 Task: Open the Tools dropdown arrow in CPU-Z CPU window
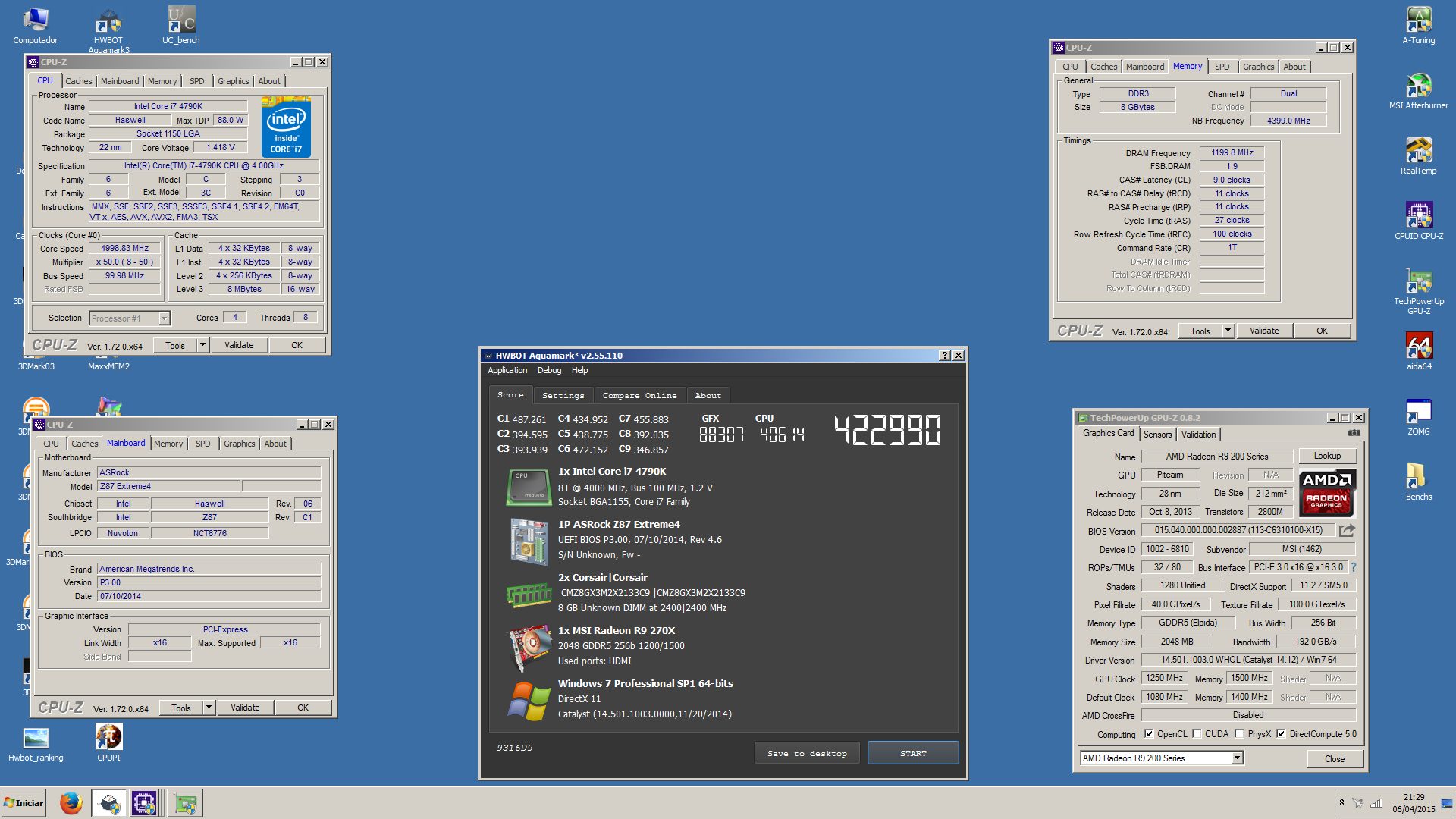click(x=202, y=345)
